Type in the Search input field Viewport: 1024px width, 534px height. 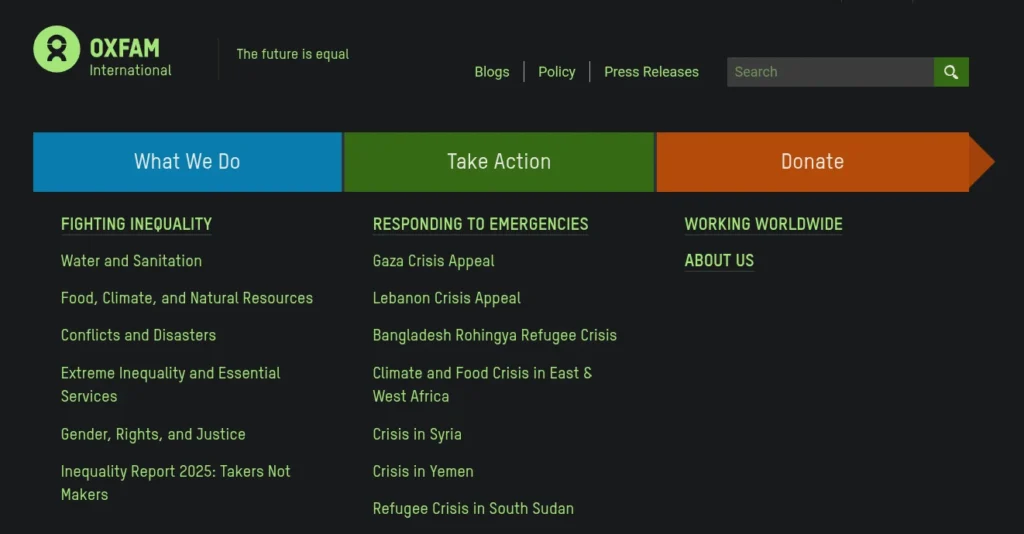point(830,72)
